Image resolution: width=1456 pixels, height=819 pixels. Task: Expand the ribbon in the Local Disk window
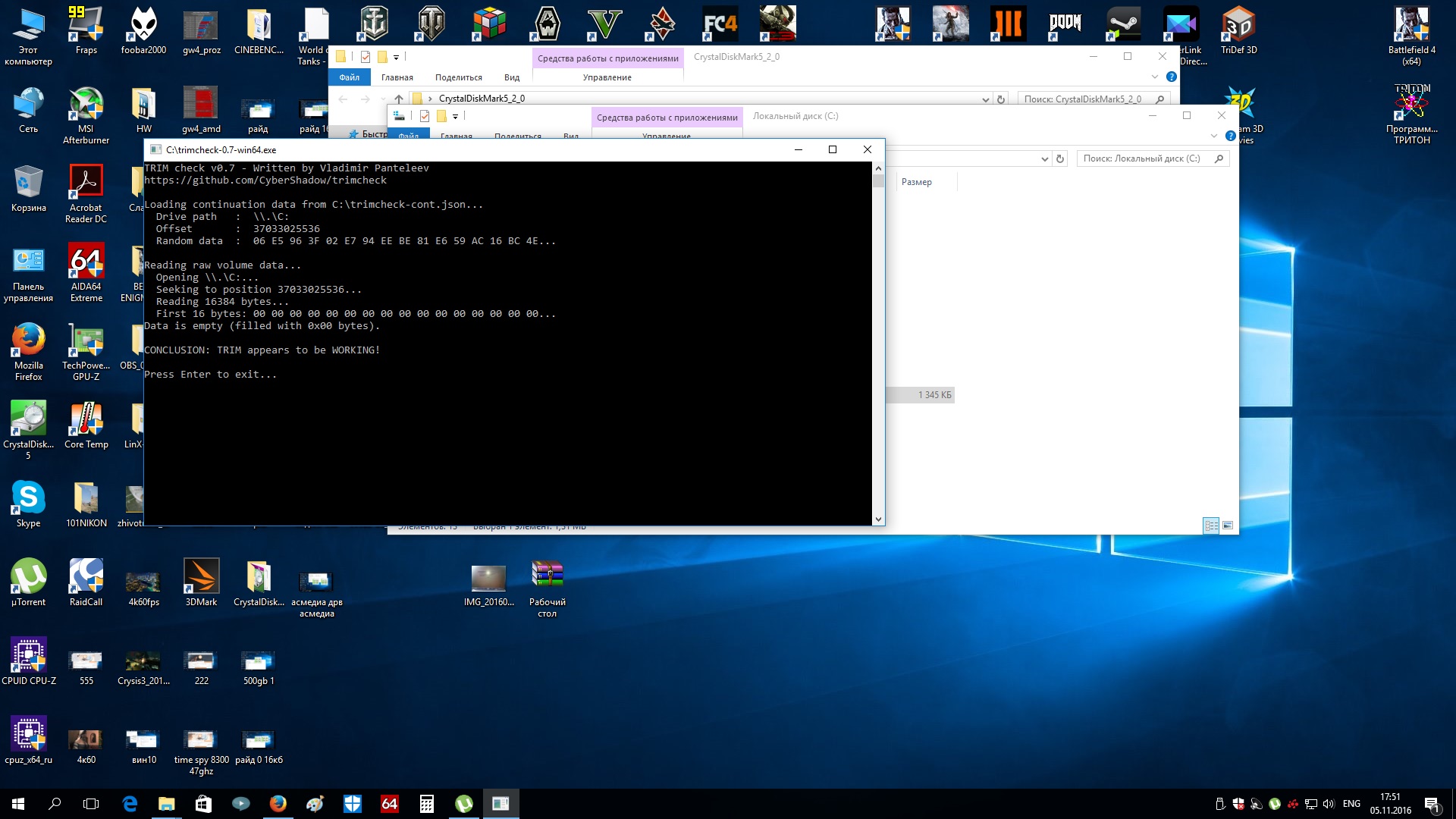(1213, 136)
